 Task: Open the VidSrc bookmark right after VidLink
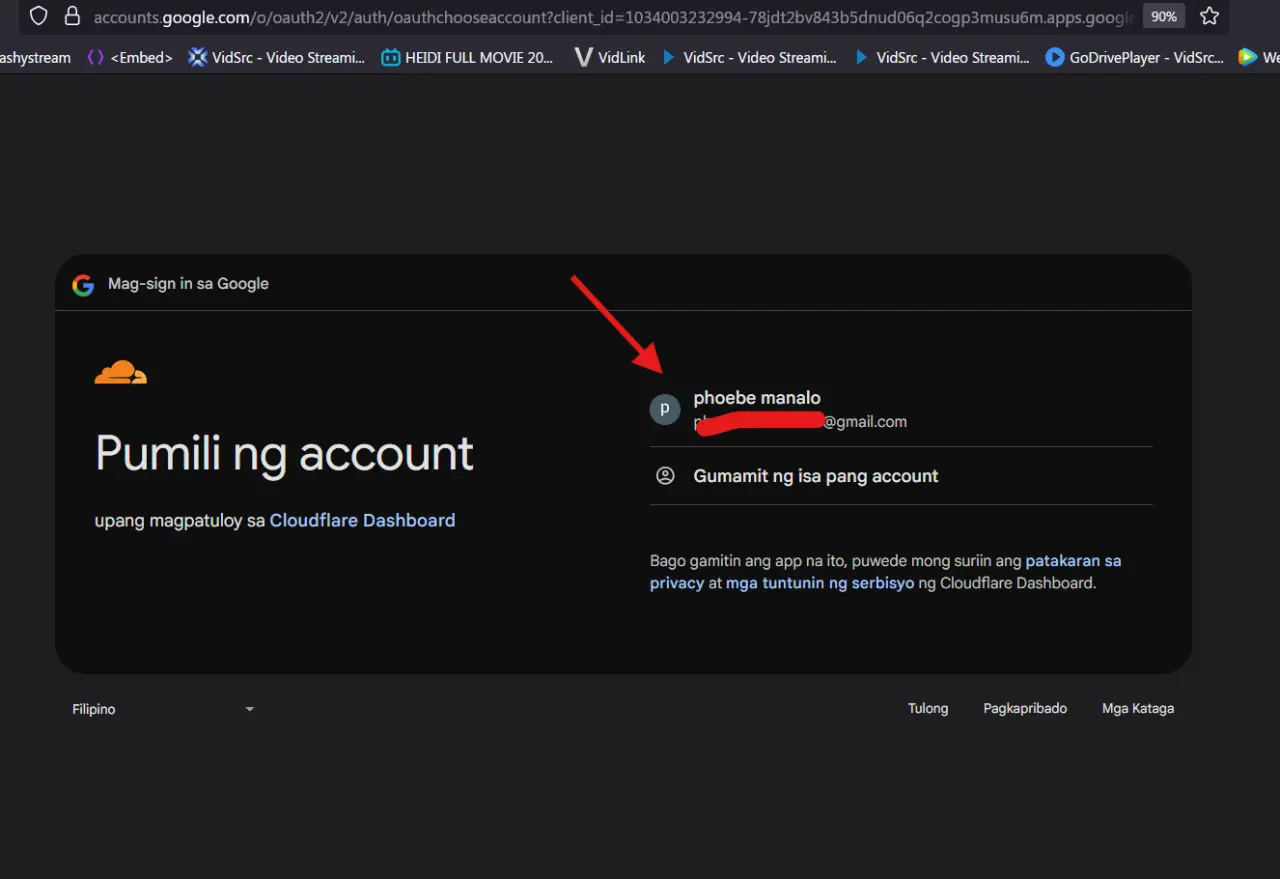coord(749,58)
